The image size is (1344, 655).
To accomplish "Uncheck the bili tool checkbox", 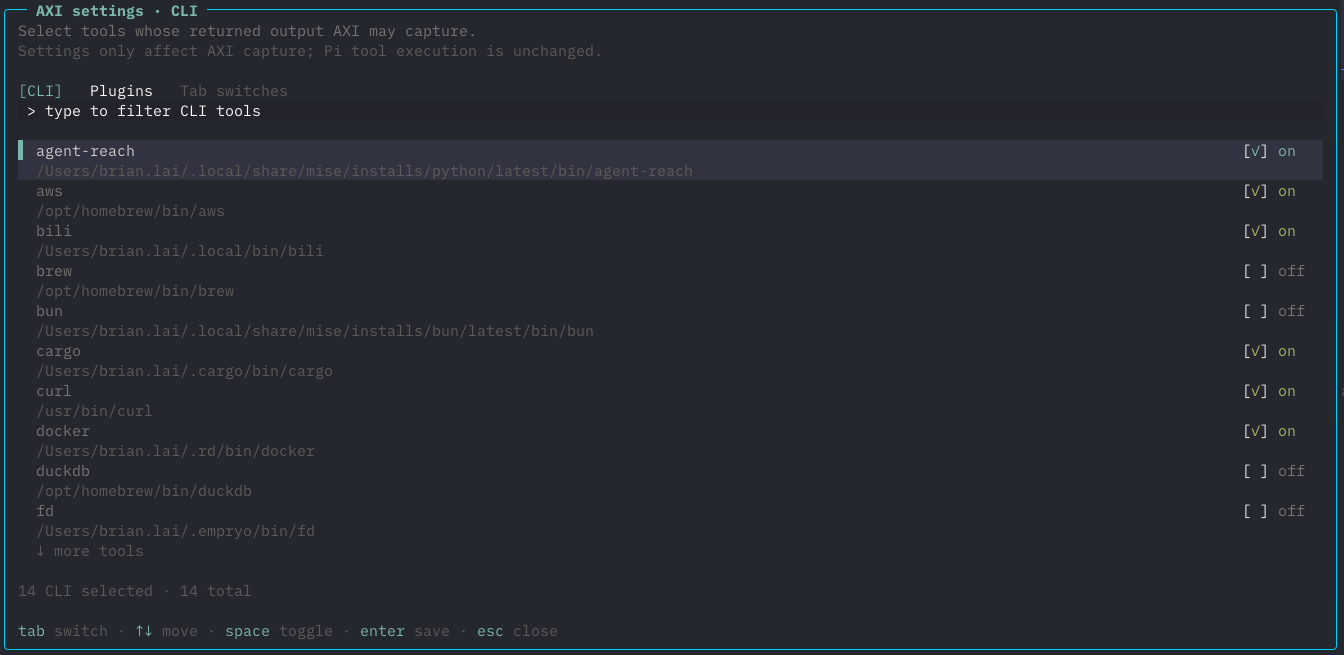I will 1255,231.
